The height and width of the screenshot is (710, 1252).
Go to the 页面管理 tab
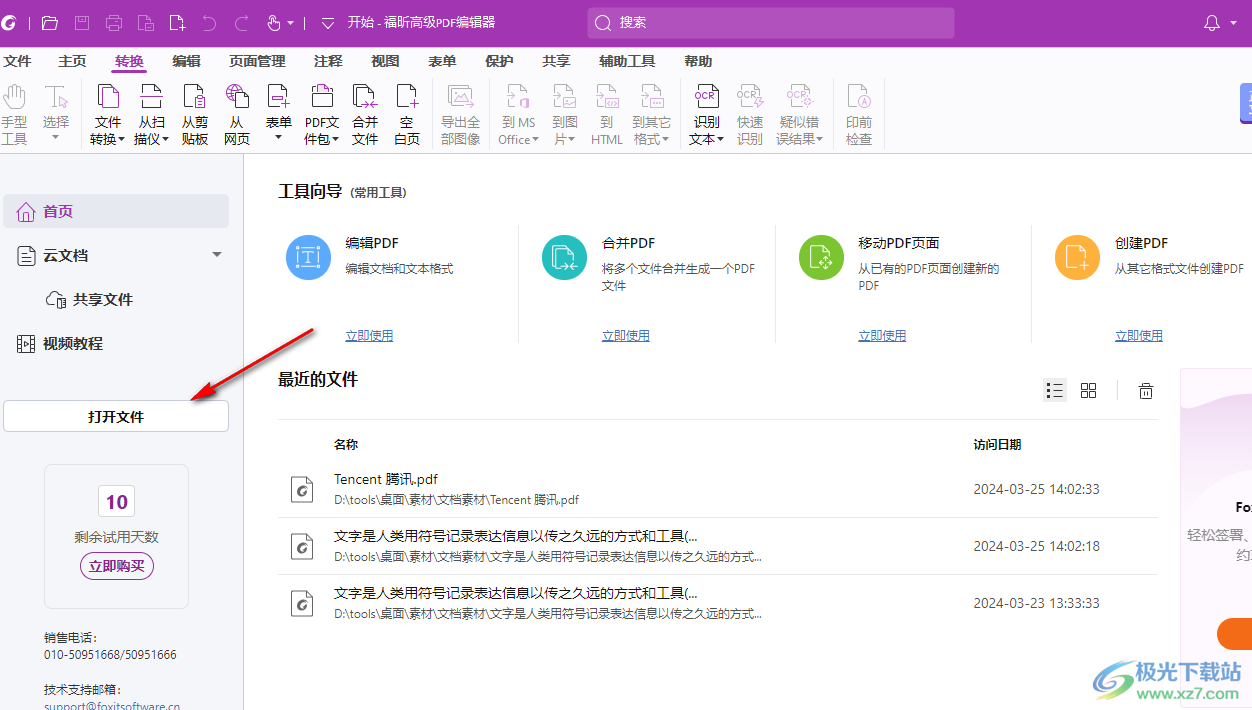(257, 61)
